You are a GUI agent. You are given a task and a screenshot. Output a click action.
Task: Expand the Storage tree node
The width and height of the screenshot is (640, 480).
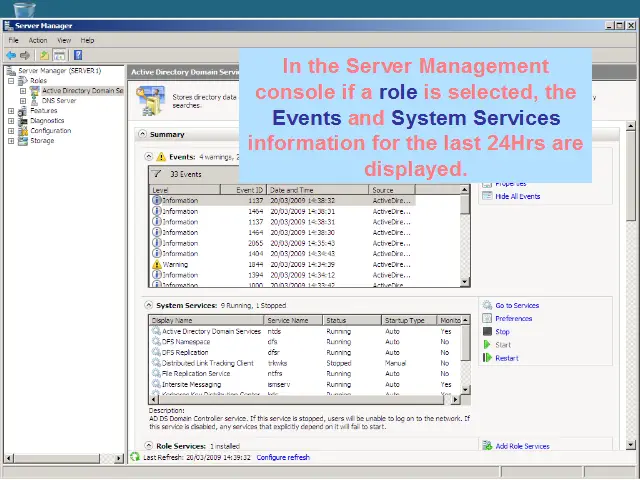click(11, 141)
